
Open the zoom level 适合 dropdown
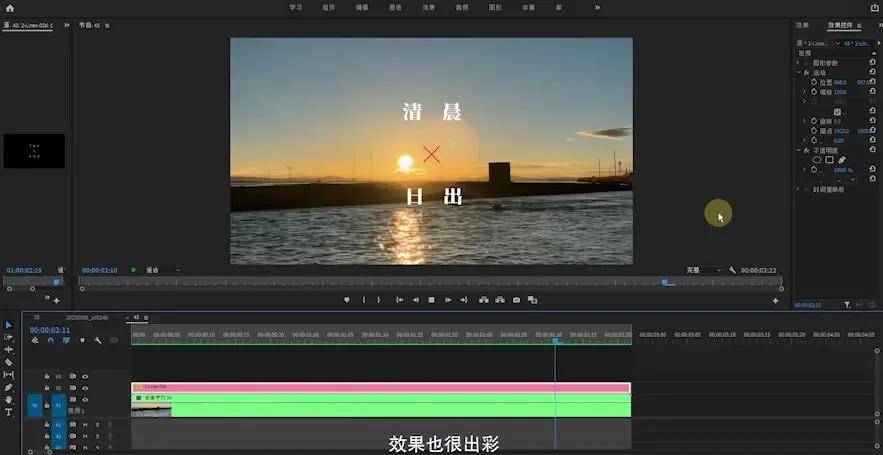click(163, 270)
